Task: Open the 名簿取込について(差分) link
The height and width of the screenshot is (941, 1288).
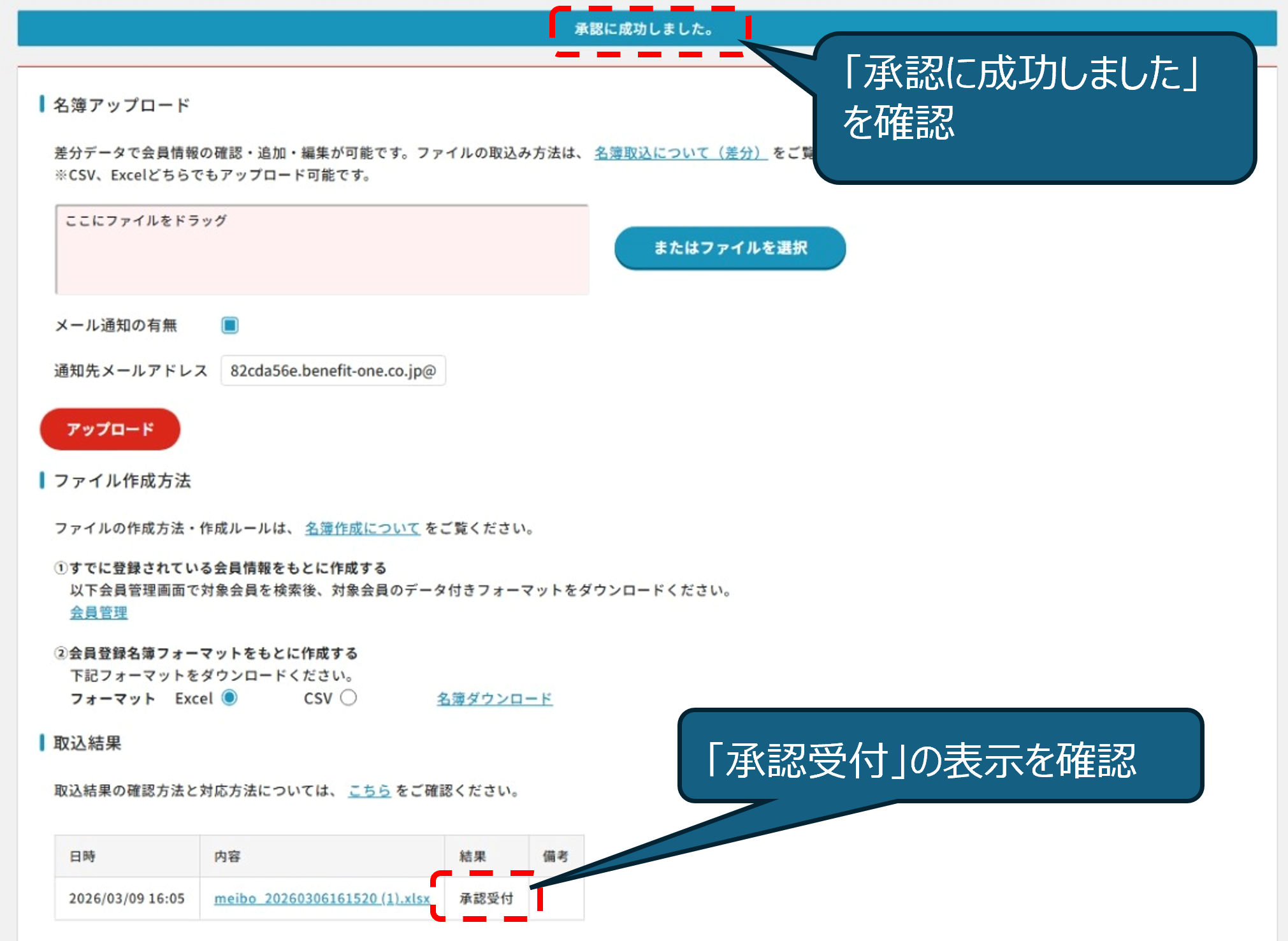Action: coord(679,153)
